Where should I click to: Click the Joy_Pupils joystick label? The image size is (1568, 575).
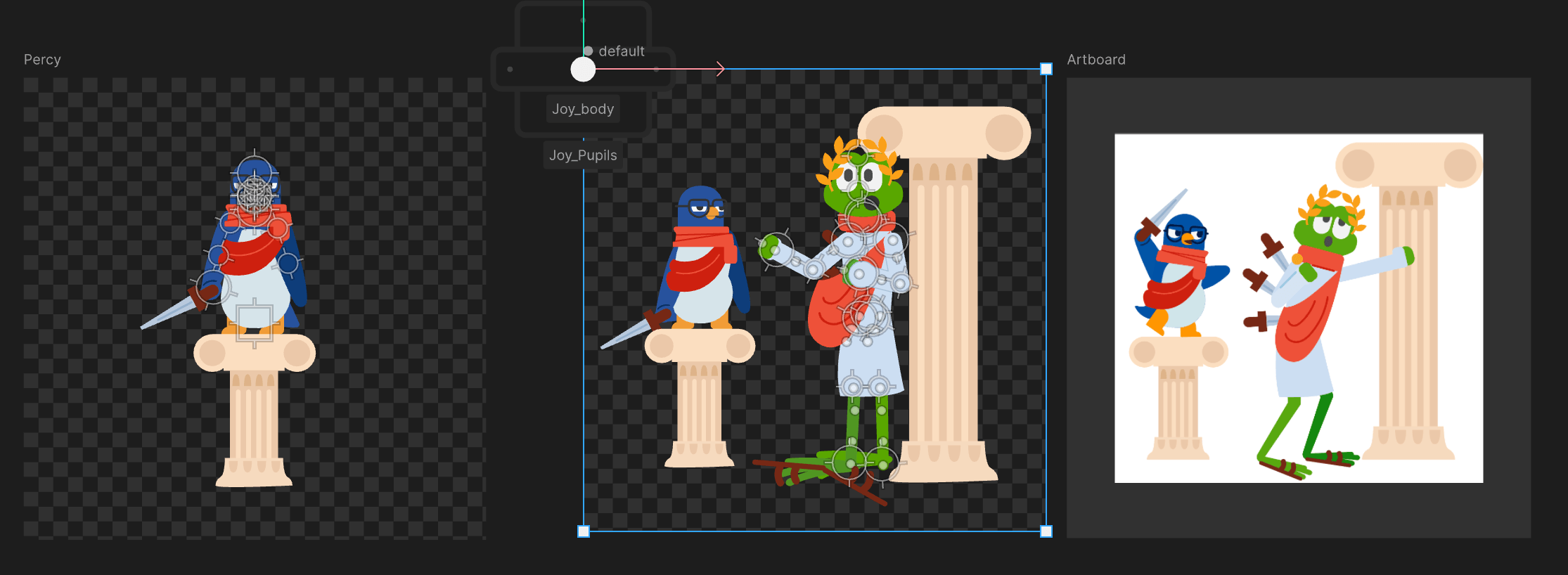click(583, 155)
